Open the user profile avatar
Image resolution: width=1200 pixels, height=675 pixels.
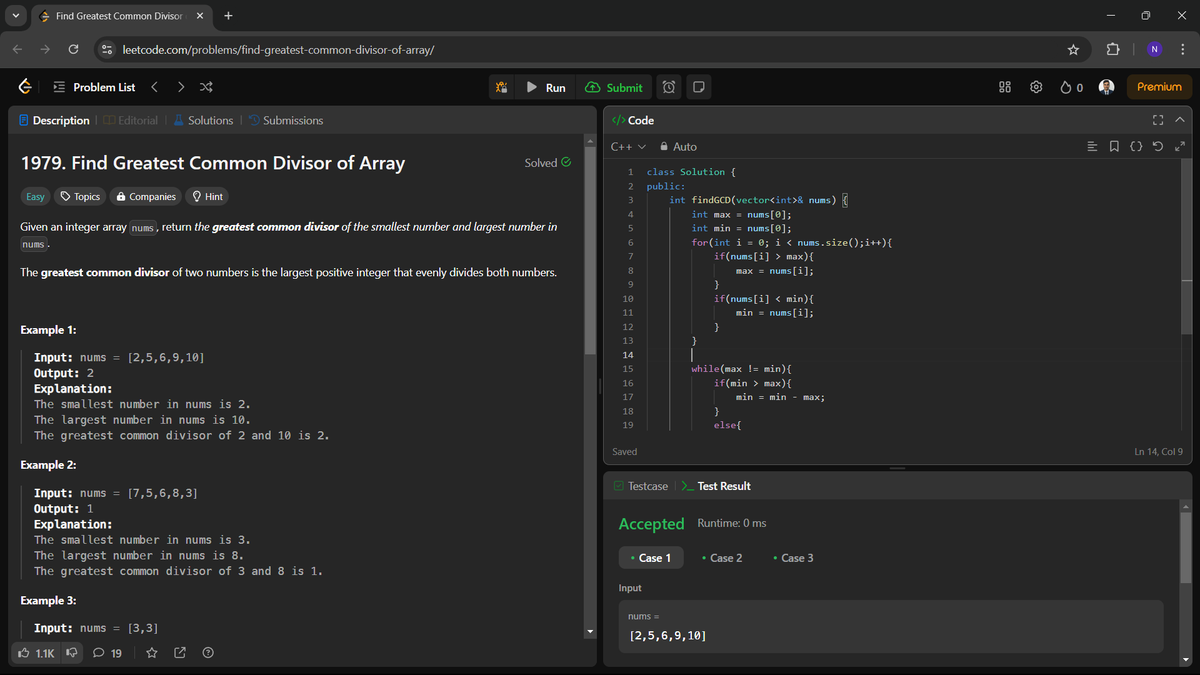[x=1107, y=87]
